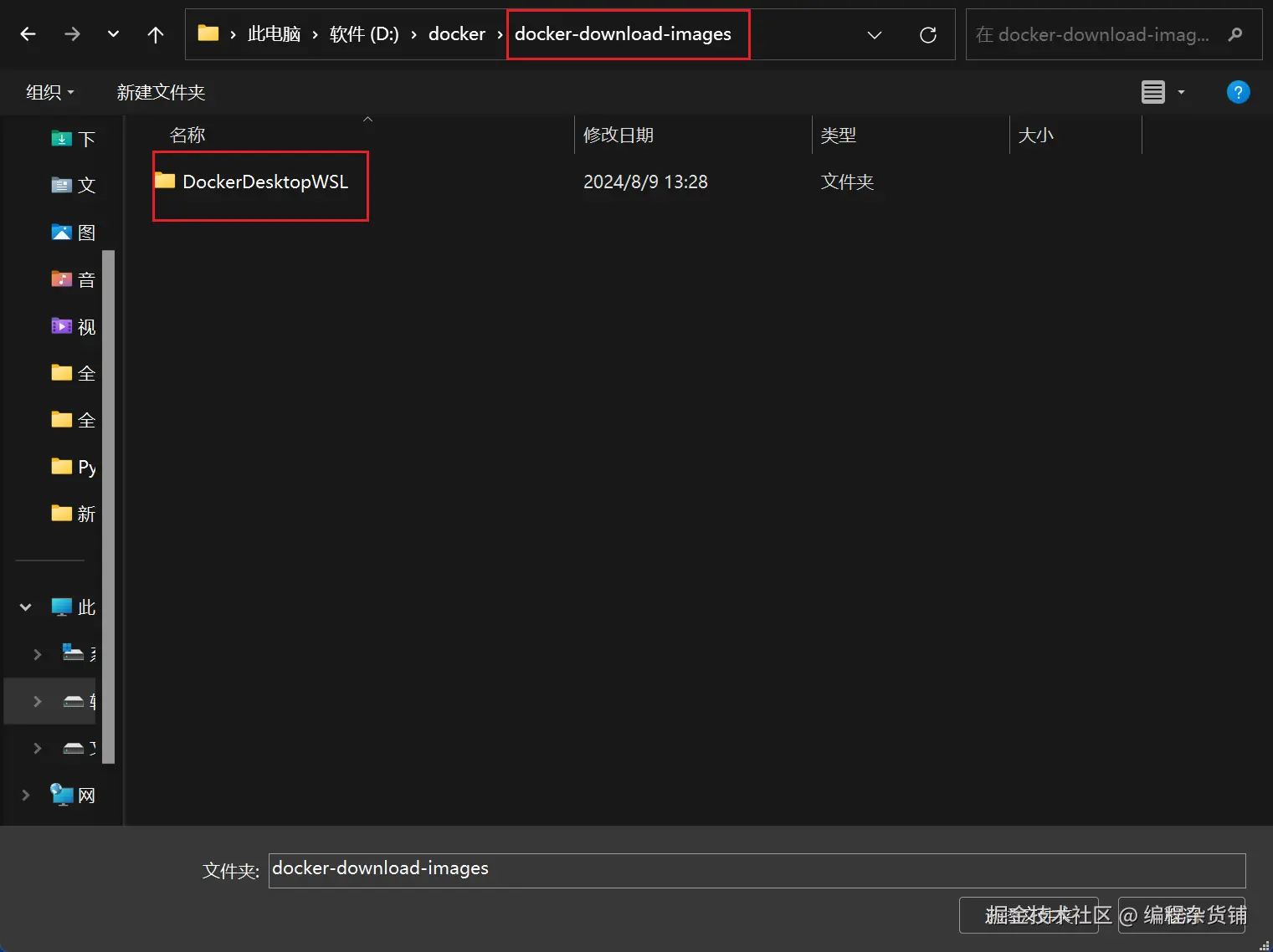Open Videos (视) in sidebar

(x=74, y=326)
